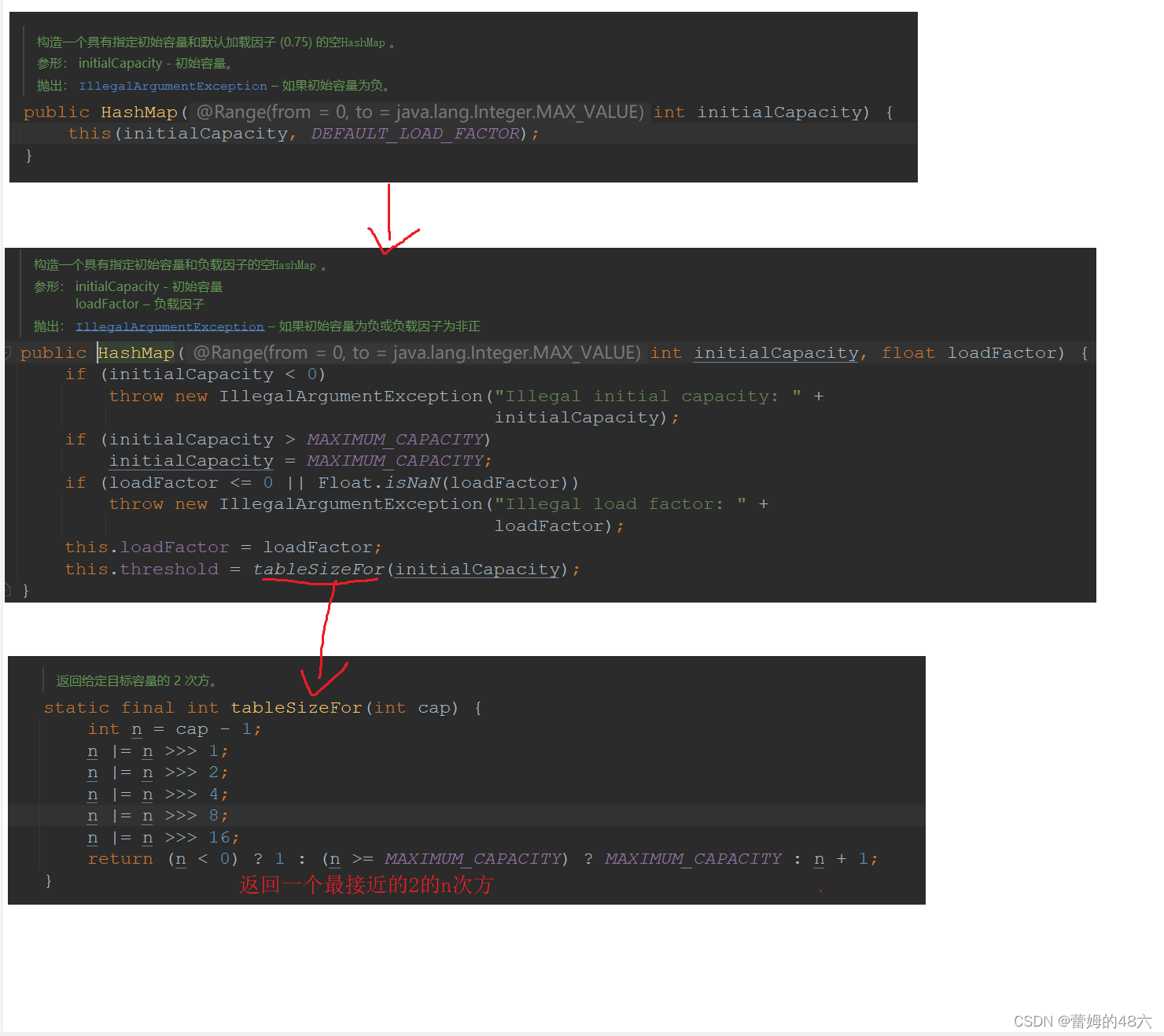Screen dimensions: 1164x1036
Task: Click the int n = cap - 1 statement
Action: [x=175, y=729]
